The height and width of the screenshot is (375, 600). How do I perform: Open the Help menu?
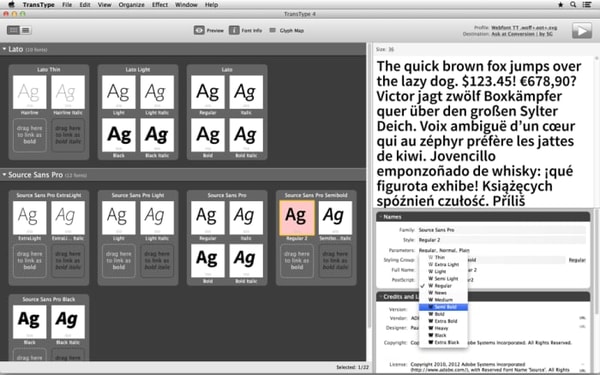click(x=211, y=5)
